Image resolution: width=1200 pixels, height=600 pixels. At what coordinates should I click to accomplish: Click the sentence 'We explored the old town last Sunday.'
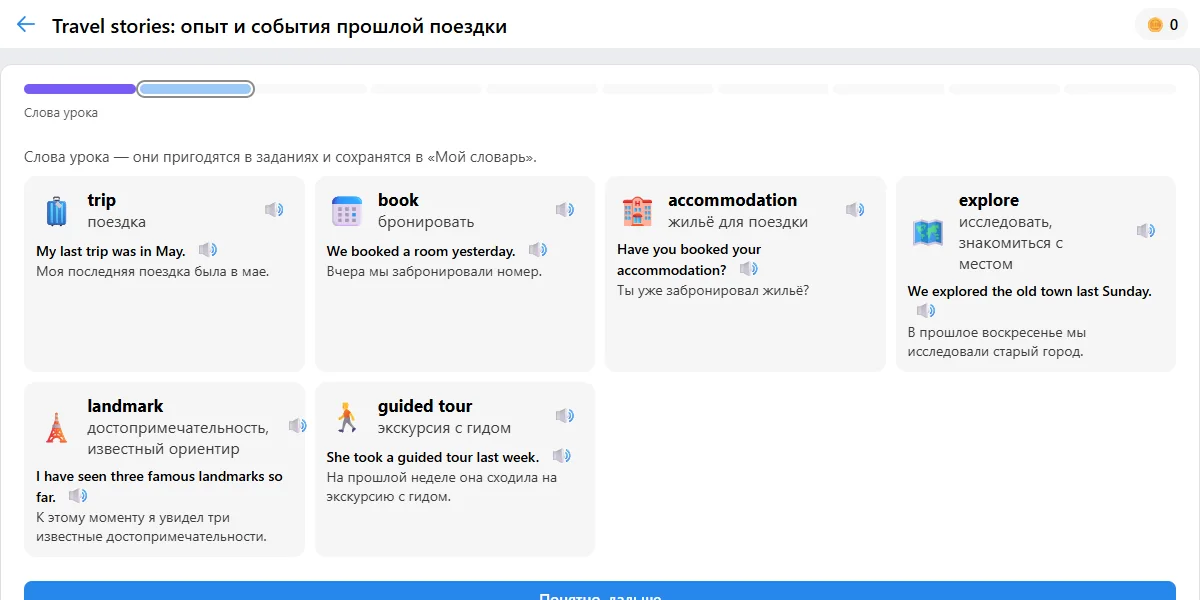pos(1030,291)
